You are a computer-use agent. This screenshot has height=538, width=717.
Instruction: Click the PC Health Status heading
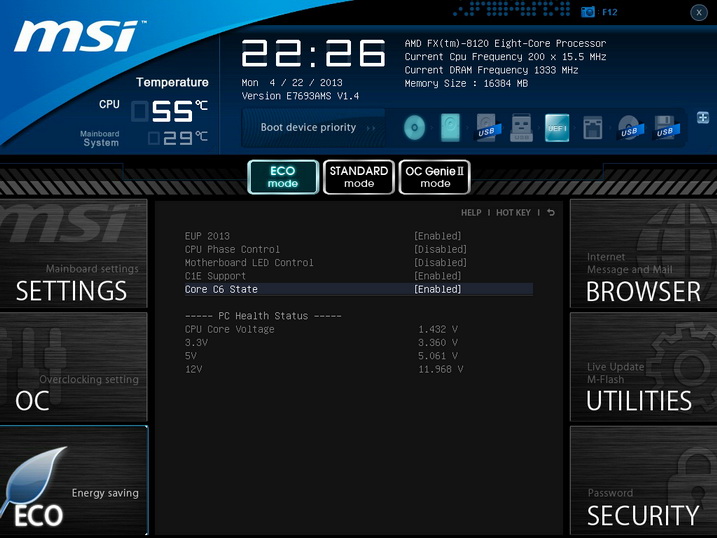(263, 316)
